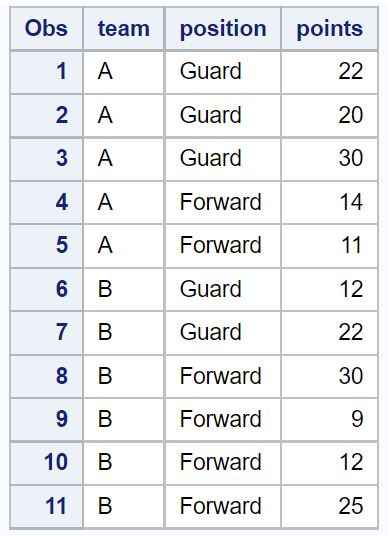Select observation number 7 cell

(46, 332)
